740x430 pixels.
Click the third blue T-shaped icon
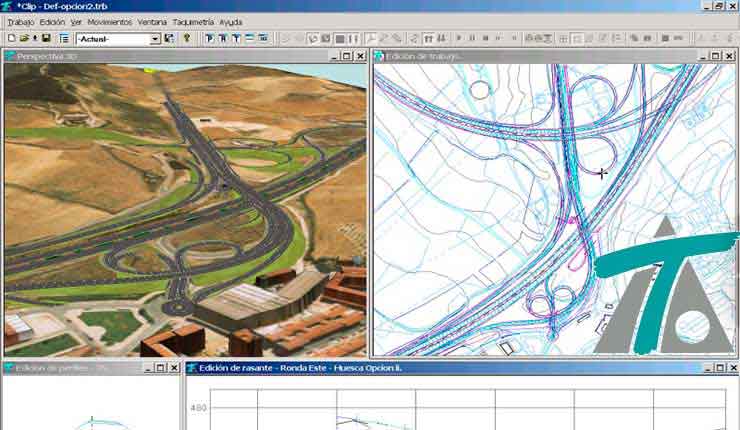coord(236,38)
